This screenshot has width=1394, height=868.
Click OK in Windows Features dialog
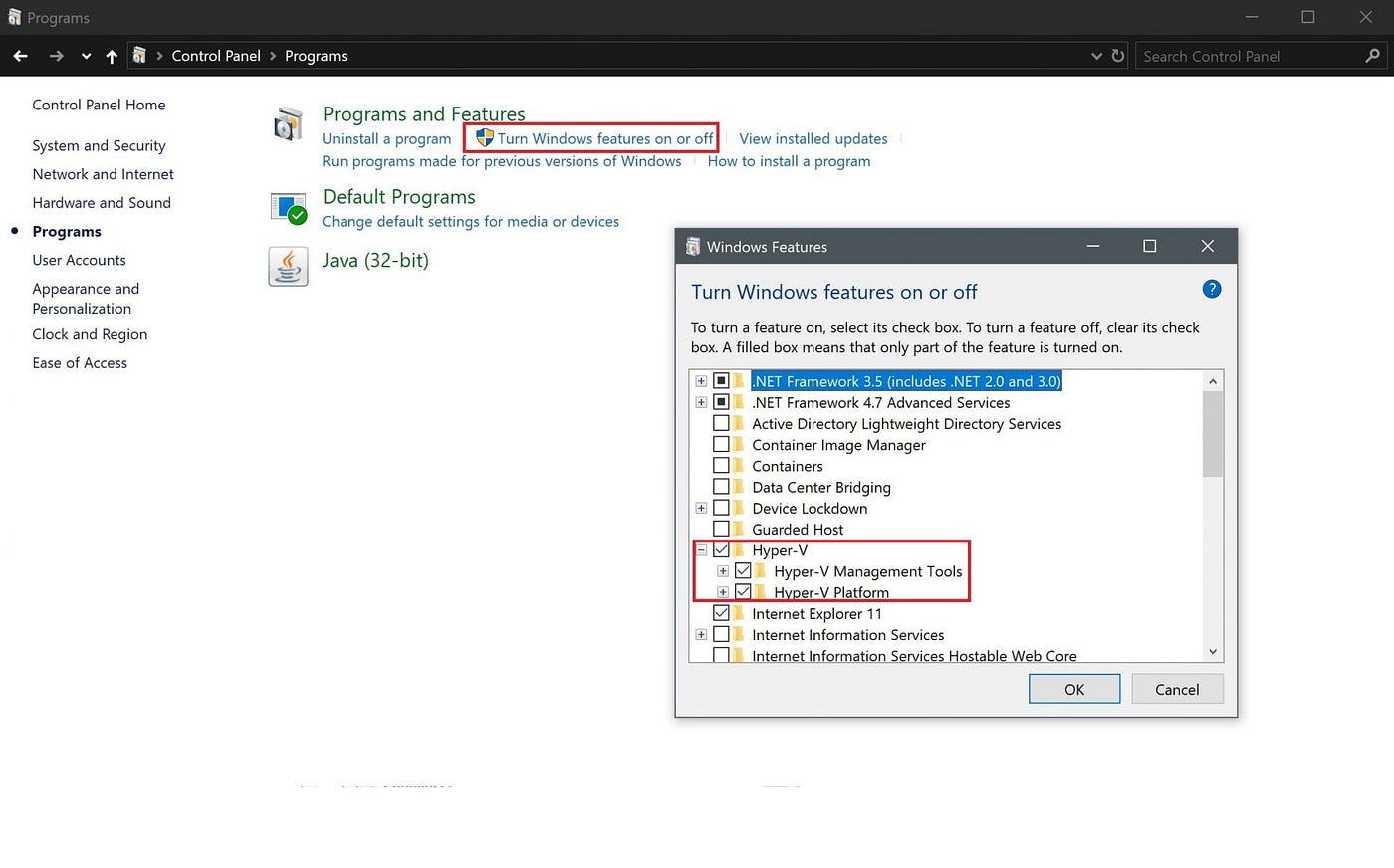1074,689
